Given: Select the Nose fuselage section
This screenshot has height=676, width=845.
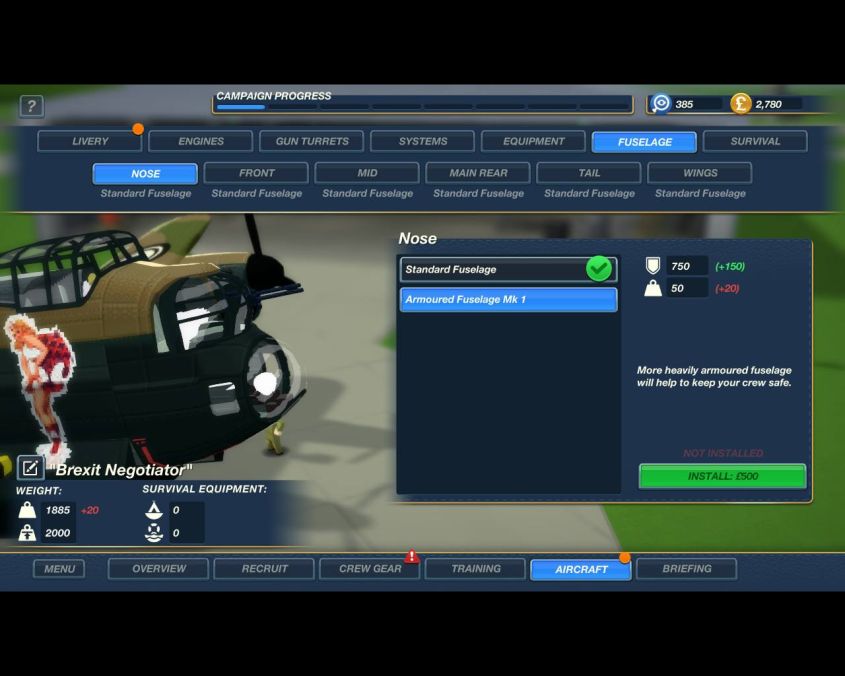Looking at the screenshot, I should pos(146,174).
